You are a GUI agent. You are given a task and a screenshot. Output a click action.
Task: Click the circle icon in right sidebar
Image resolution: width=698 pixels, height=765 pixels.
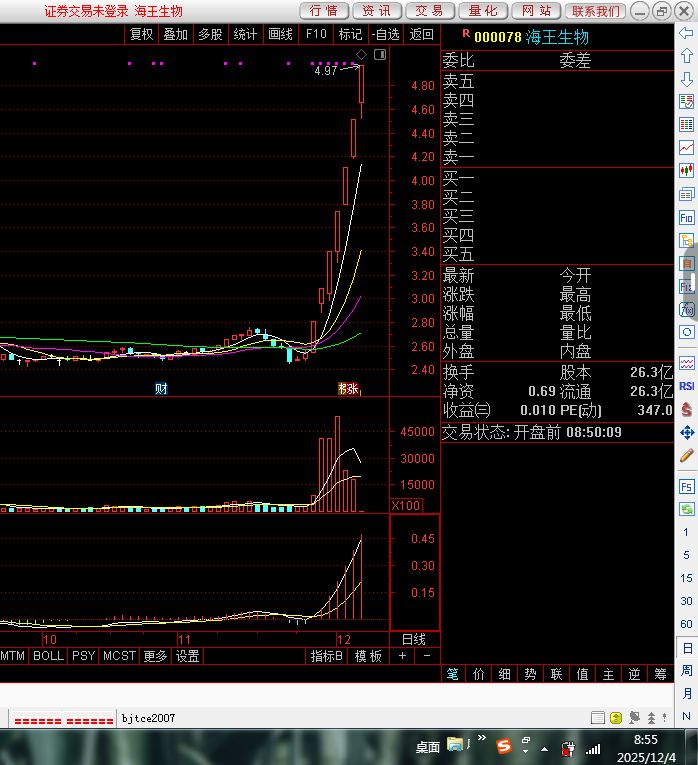686,332
